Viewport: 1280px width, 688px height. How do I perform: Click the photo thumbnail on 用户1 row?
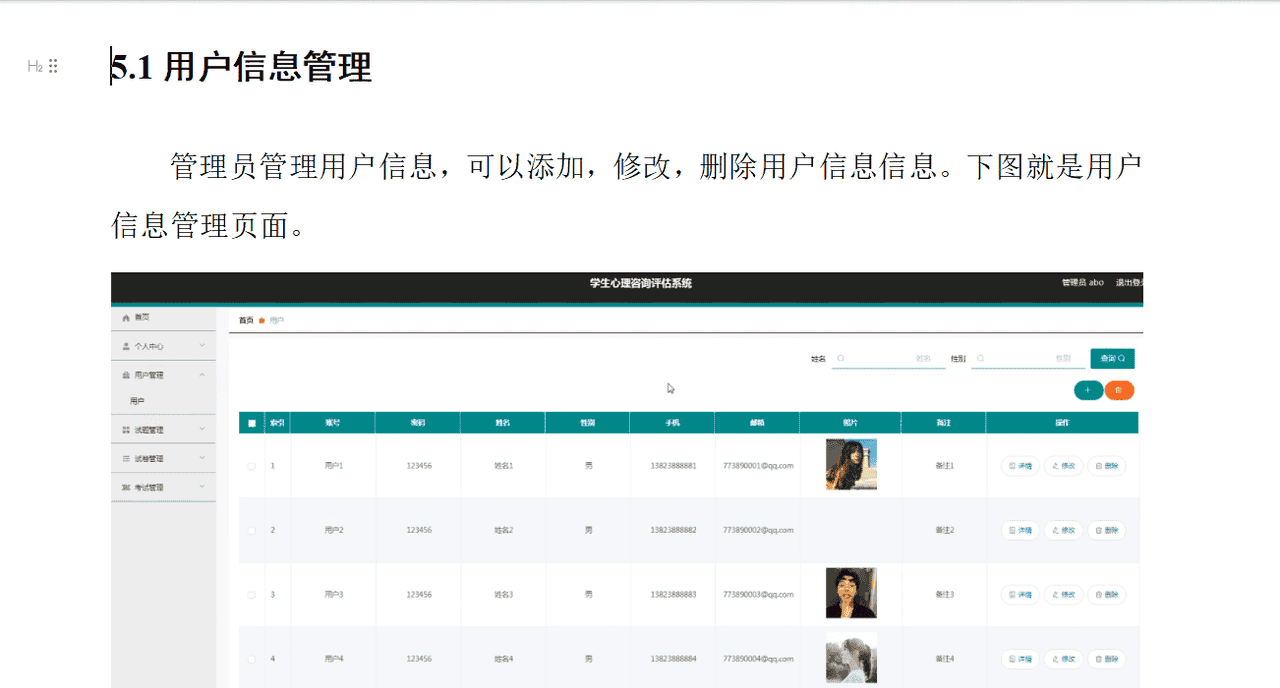pos(851,464)
